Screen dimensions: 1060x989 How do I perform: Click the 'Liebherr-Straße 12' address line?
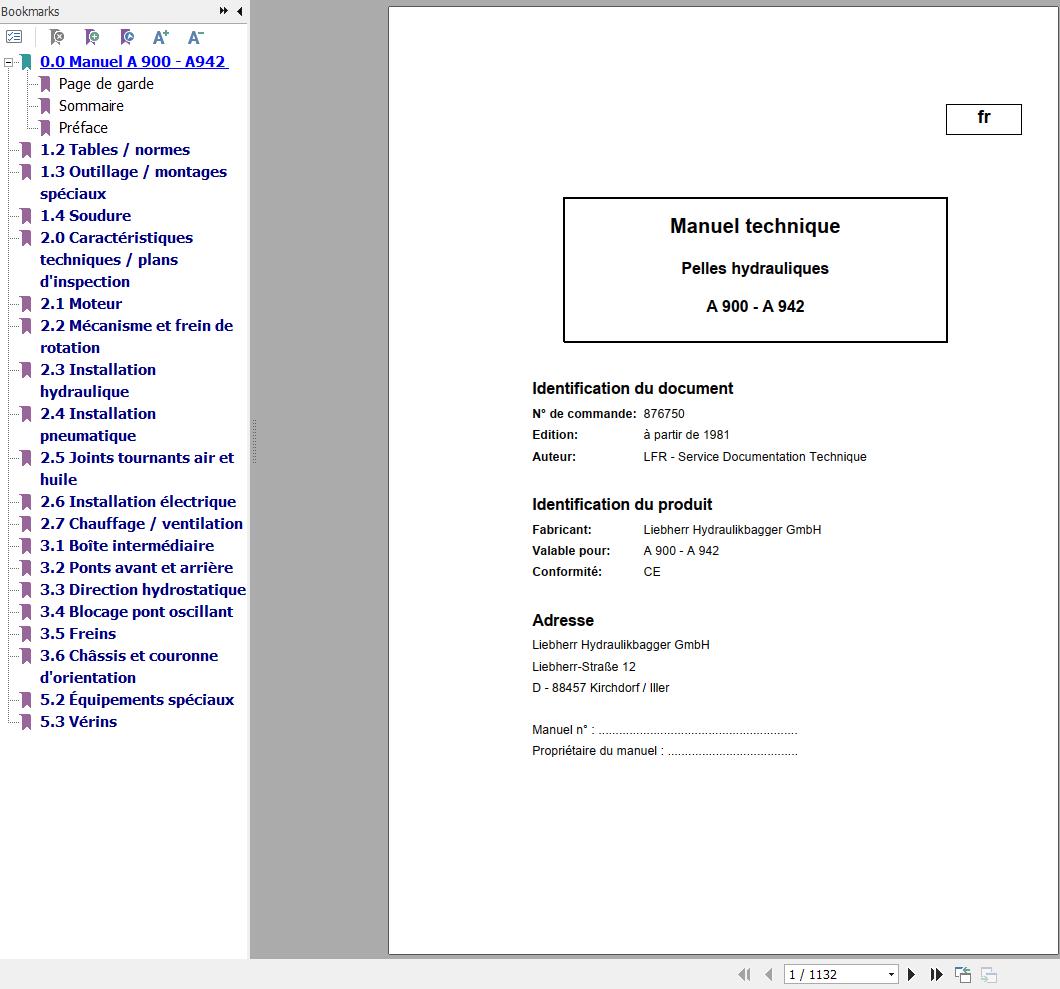point(584,667)
